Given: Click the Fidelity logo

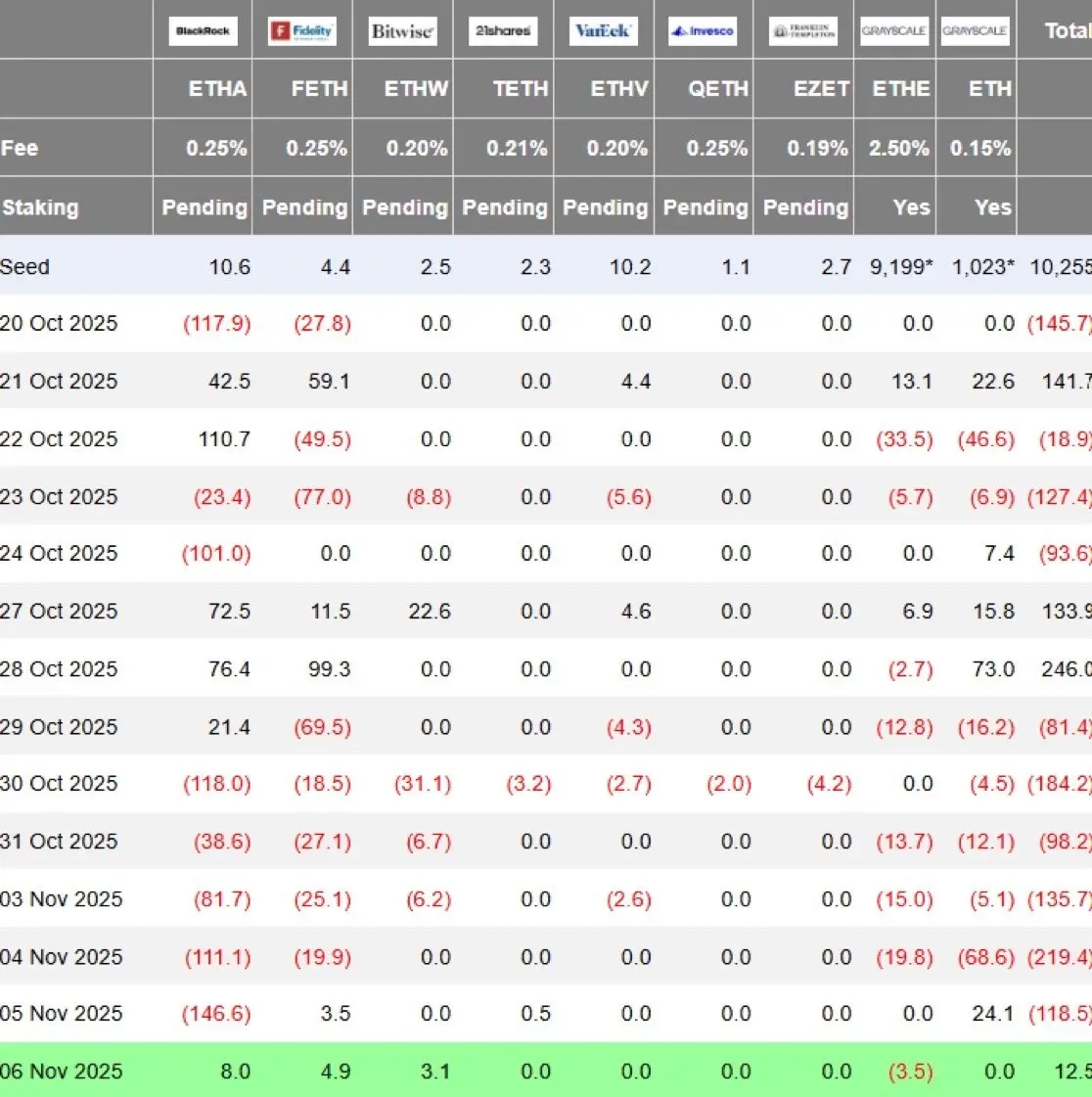Looking at the screenshot, I should coord(302,31).
